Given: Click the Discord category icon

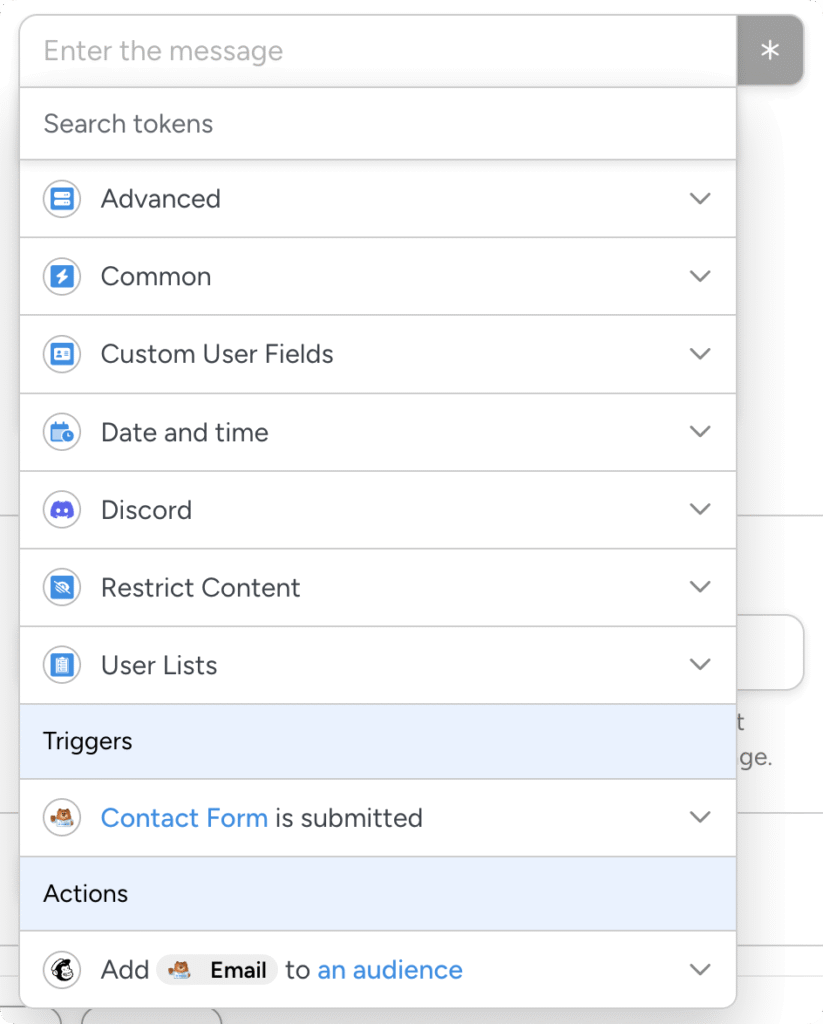Looking at the screenshot, I should coord(61,510).
